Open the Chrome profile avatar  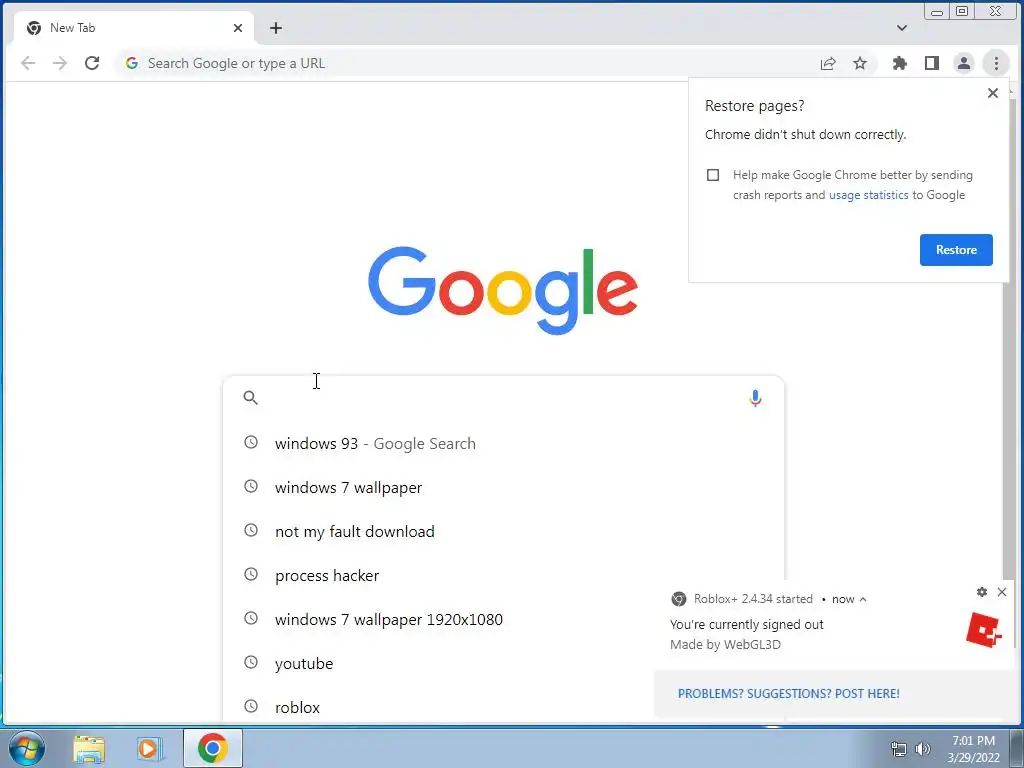(964, 63)
